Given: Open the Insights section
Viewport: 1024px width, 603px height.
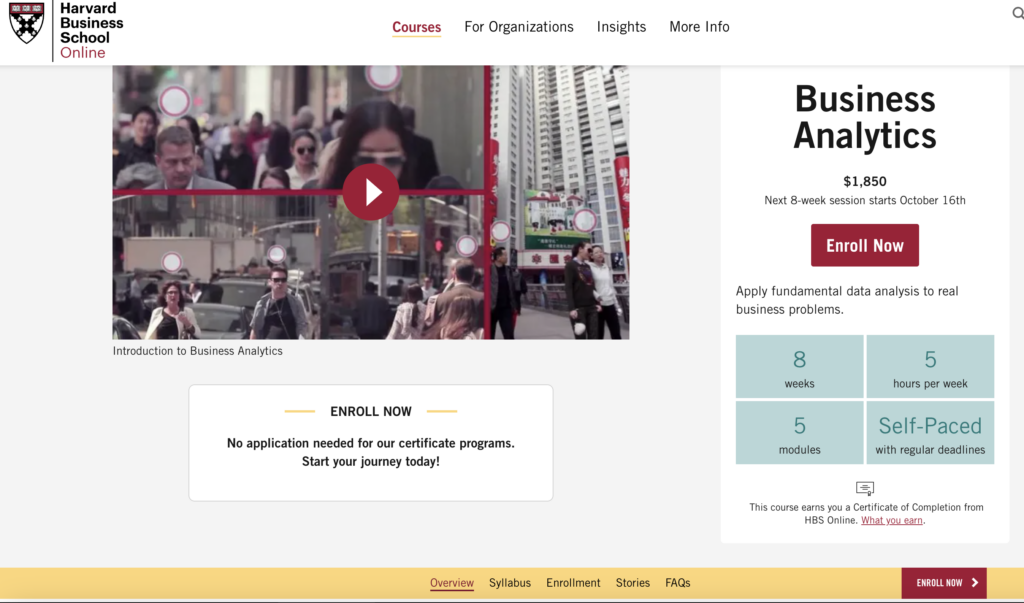Looking at the screenshot, I should click(621, 27).
